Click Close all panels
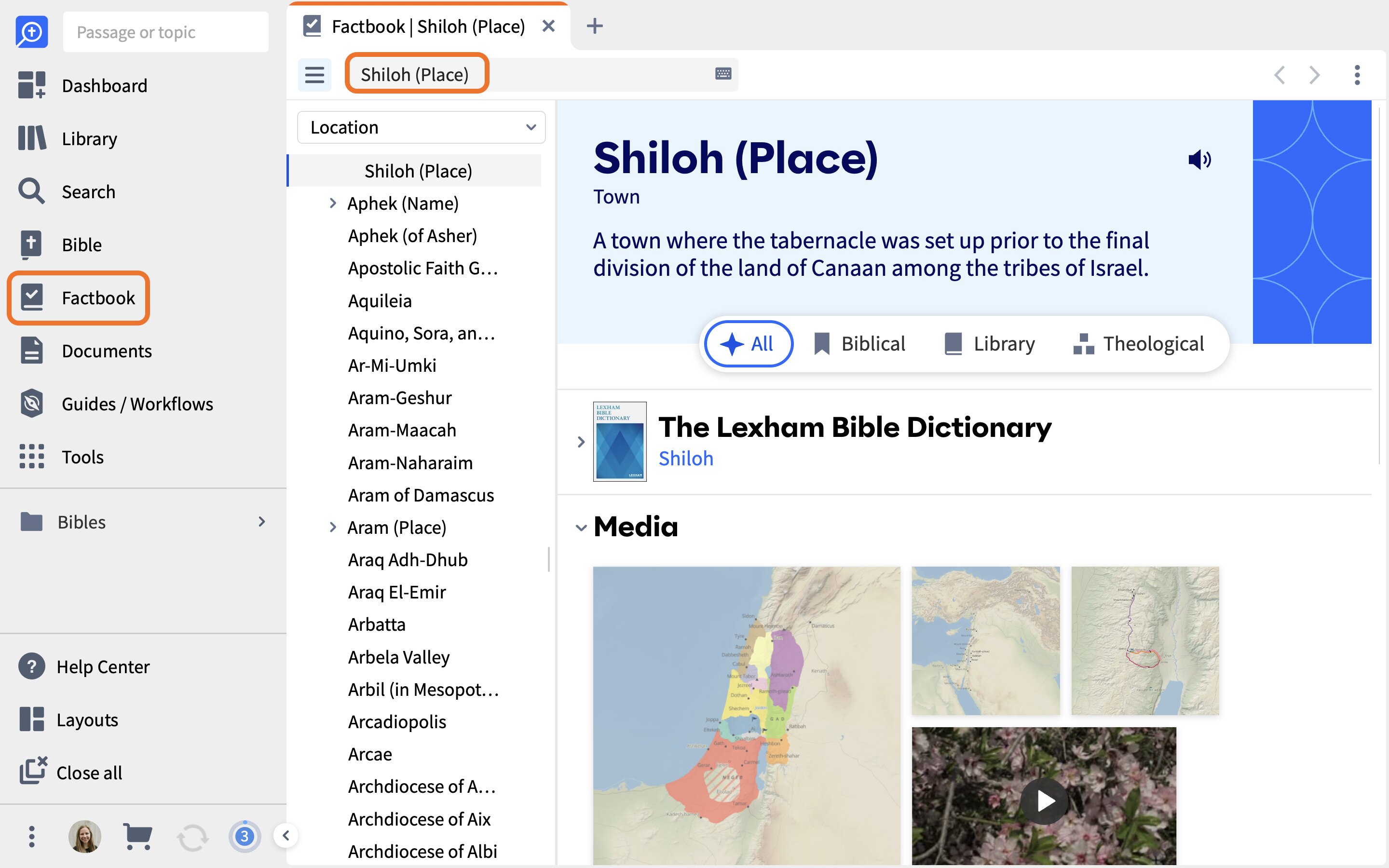The height and width of the screenshot is (868, 1389). click(70, 772)
